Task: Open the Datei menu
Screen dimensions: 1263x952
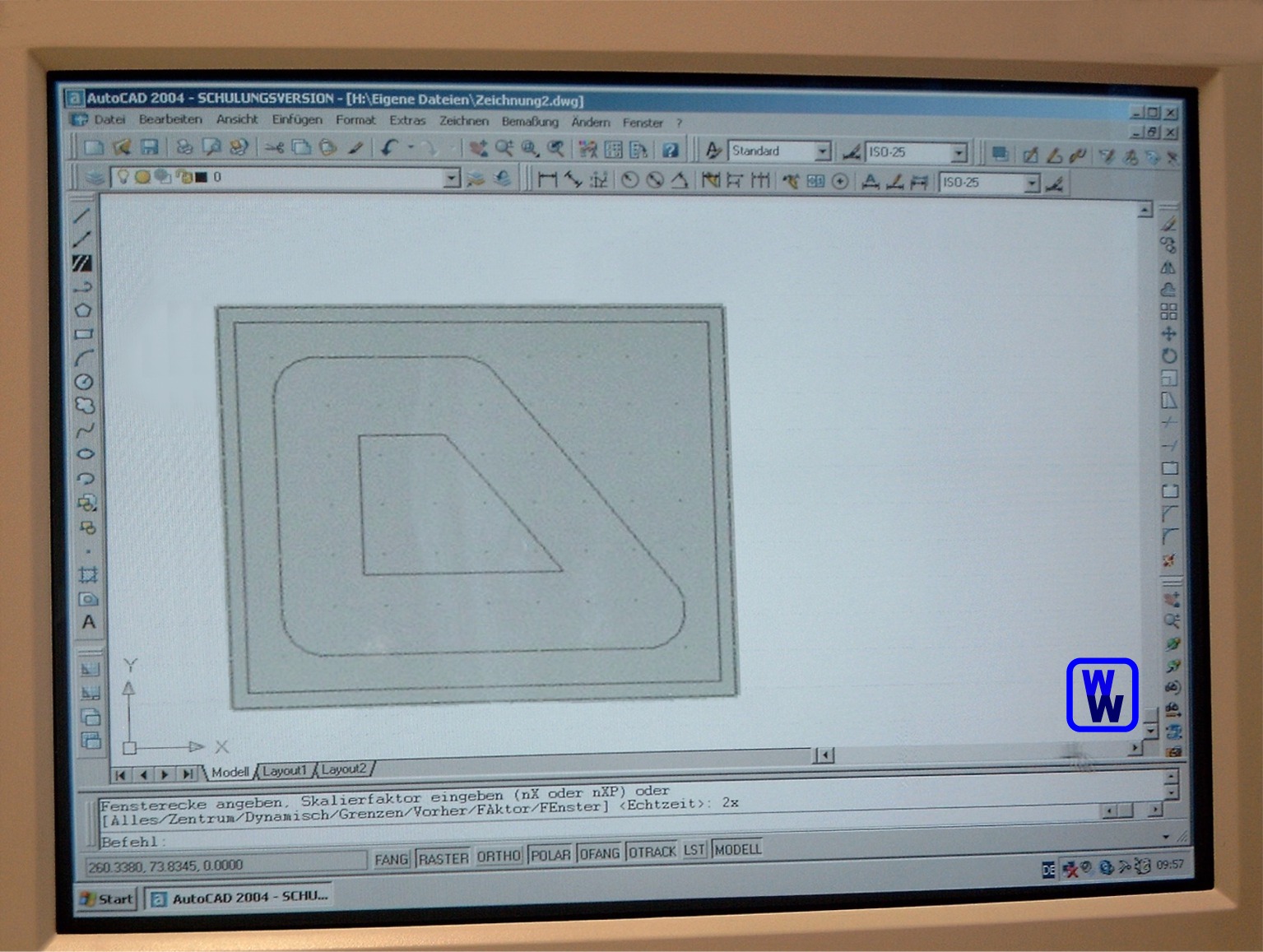Action: (109, 119)
